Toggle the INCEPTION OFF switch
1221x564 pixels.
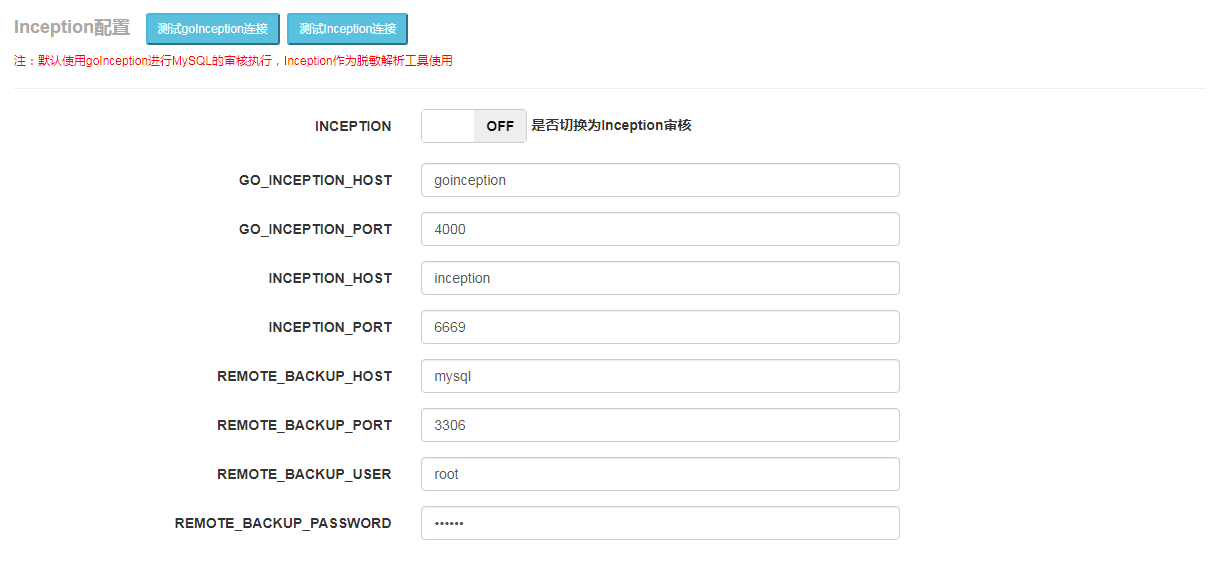(474, 126)
